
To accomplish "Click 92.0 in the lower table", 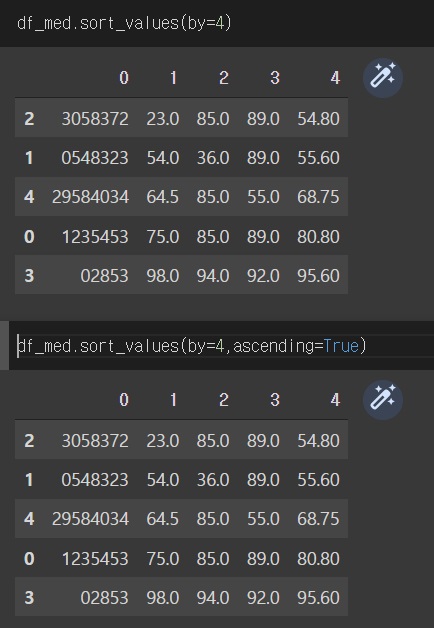I will (263, 598).
